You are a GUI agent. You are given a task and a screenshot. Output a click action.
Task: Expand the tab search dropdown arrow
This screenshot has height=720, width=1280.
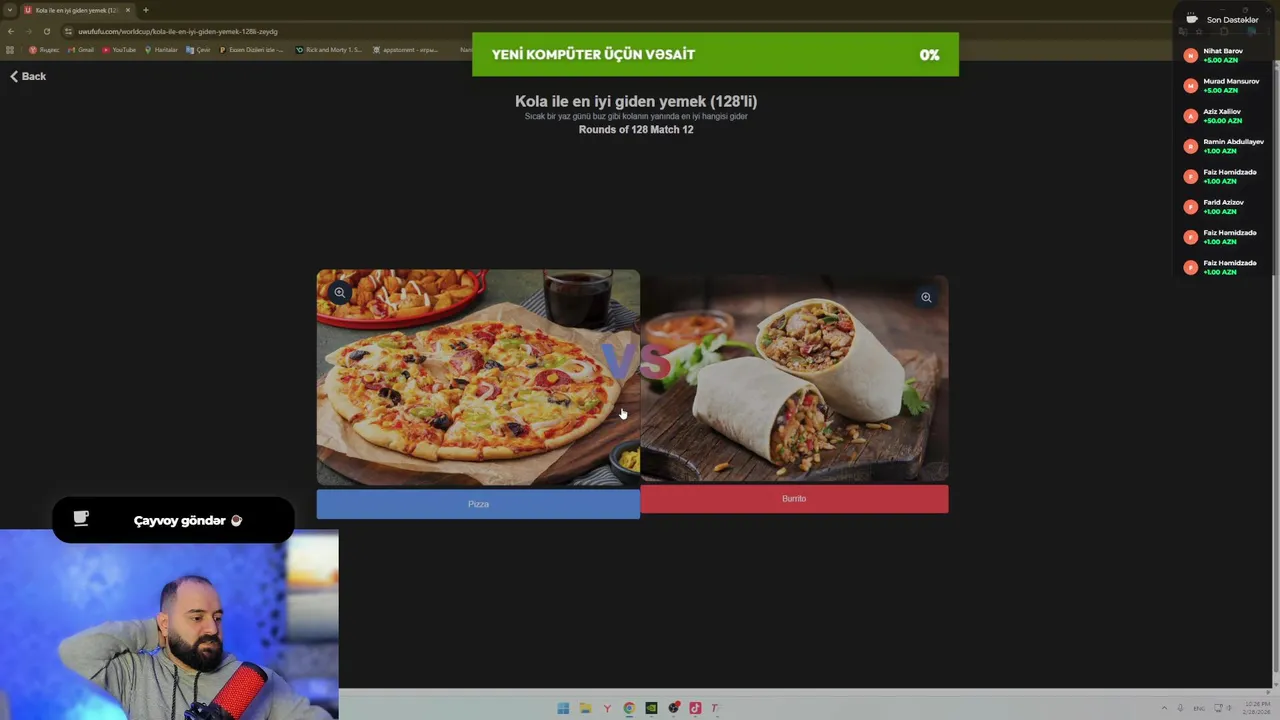point(9,10)
